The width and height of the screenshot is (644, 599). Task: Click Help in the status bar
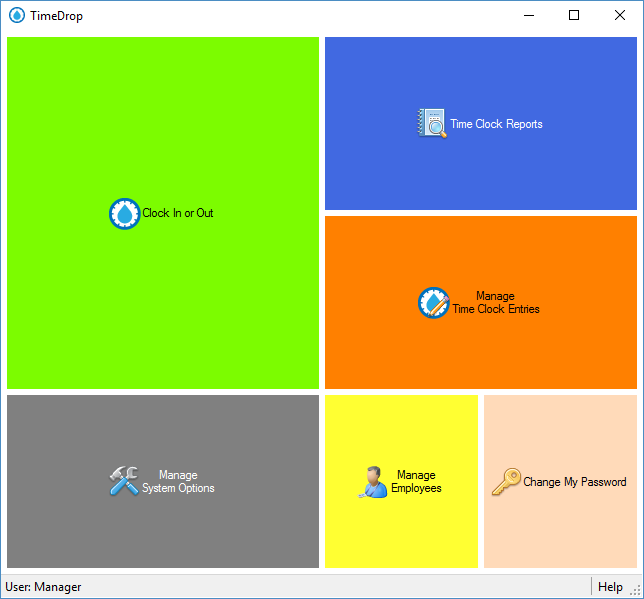click(x=610, y=587)
